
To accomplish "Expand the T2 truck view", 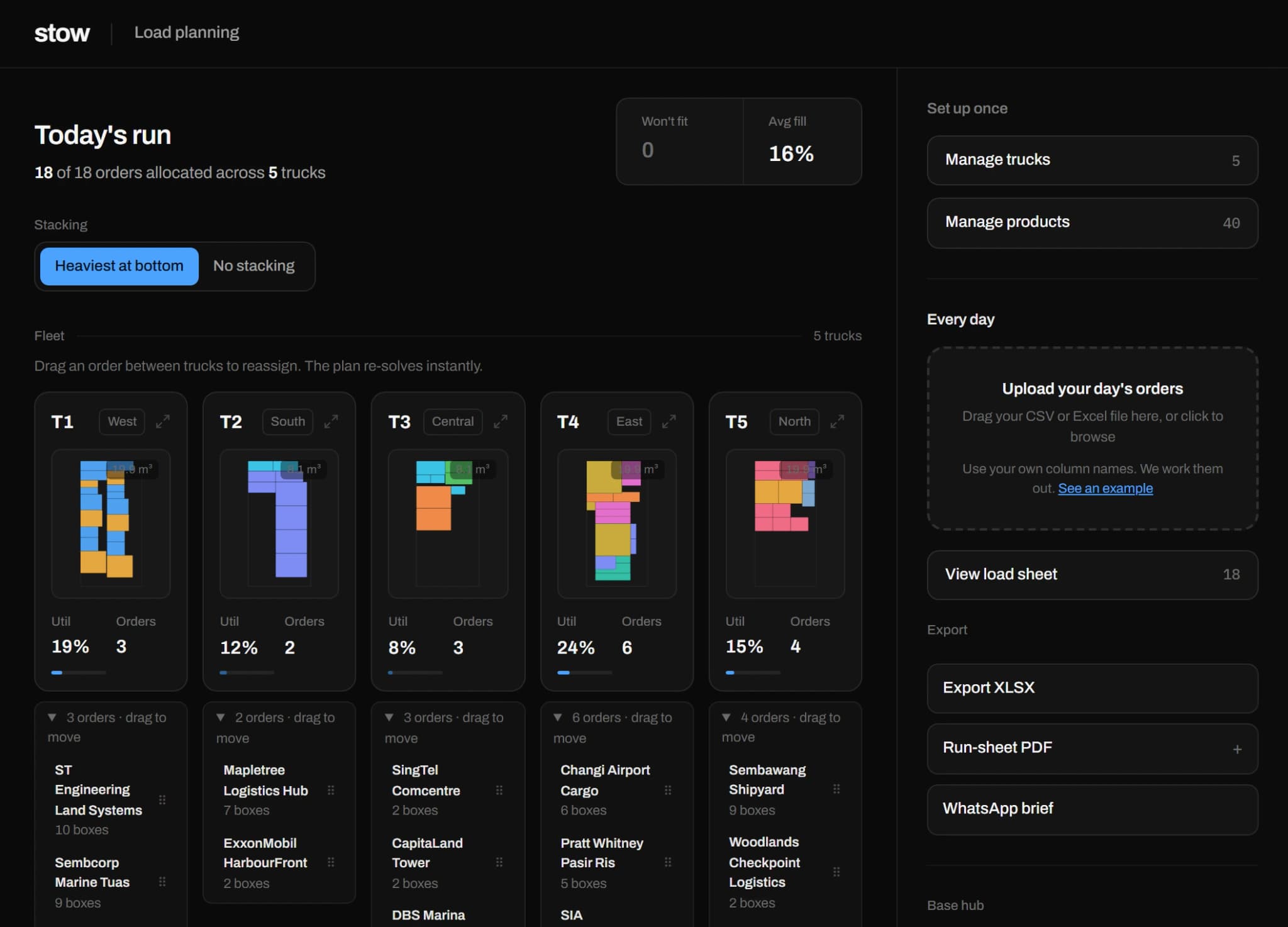I will point(331,421).
